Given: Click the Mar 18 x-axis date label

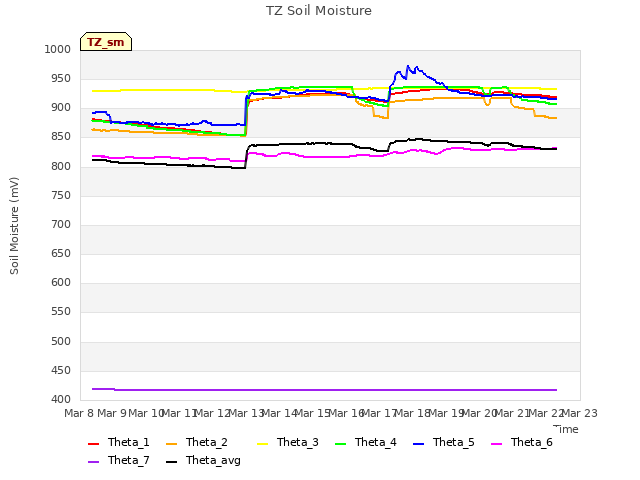Looking at the screenshot, I should (413, 413).
